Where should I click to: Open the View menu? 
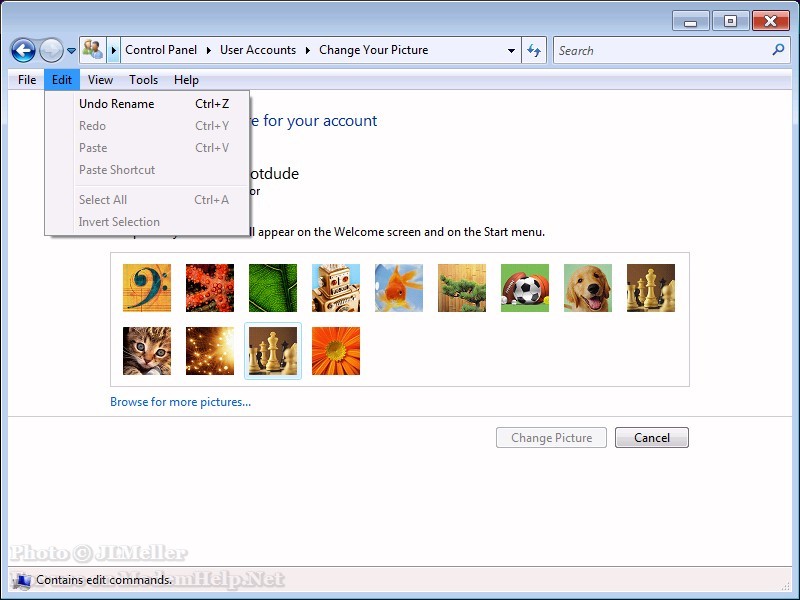(x=100, y=80)
